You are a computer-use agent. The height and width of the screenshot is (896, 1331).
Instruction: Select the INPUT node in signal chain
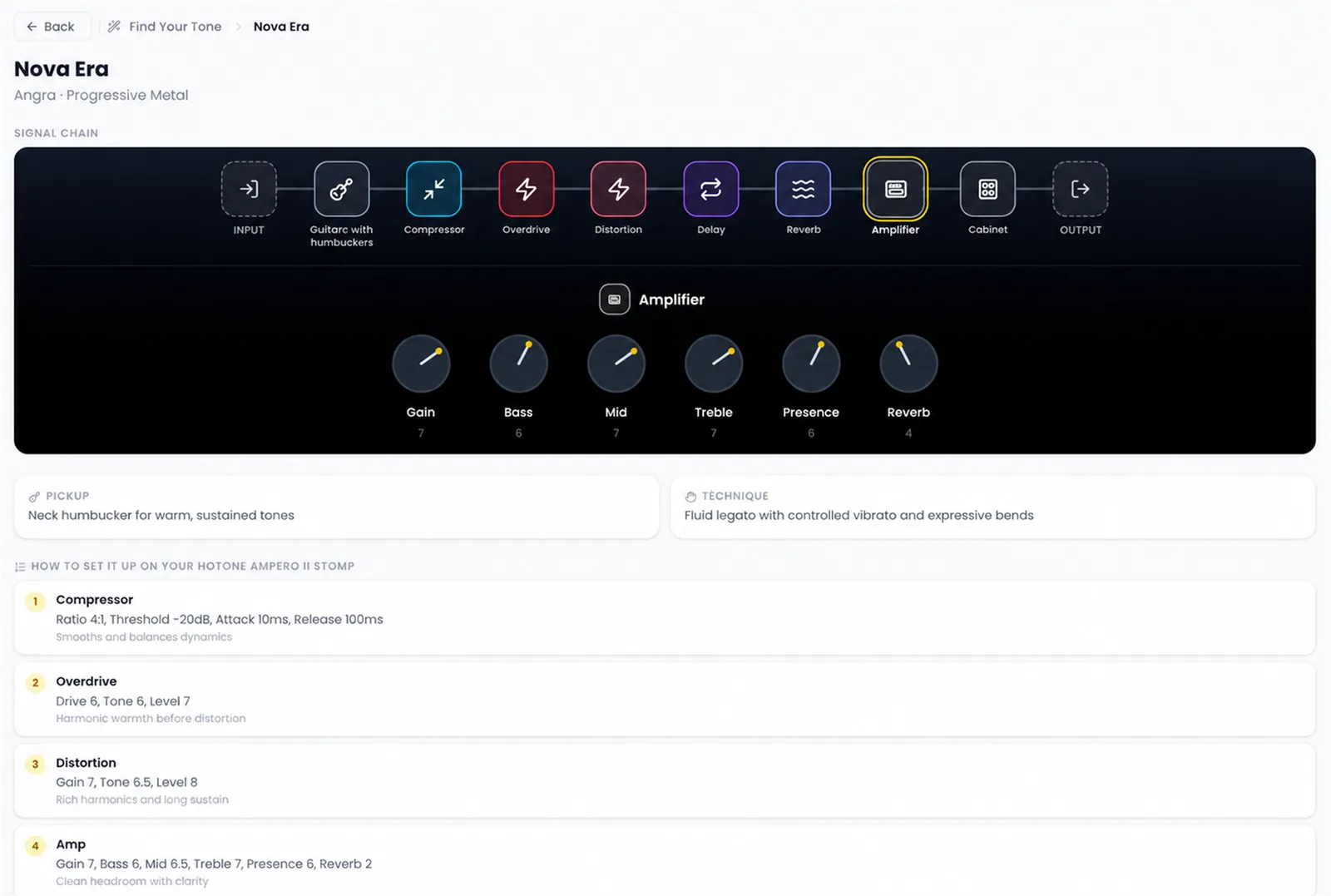point(249,189)
